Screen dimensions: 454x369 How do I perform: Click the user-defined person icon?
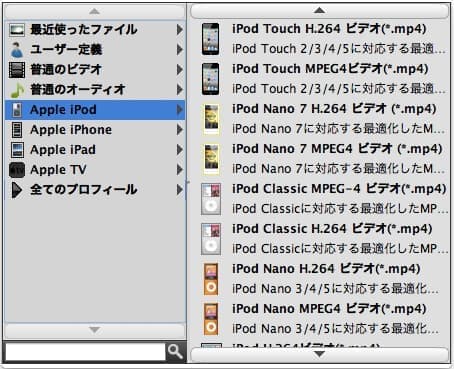[17, 50]
